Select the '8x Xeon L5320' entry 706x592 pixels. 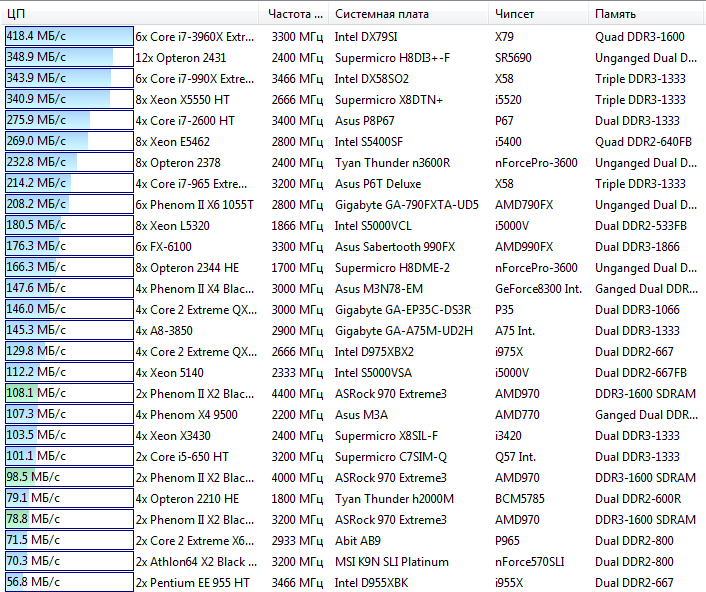172,226
